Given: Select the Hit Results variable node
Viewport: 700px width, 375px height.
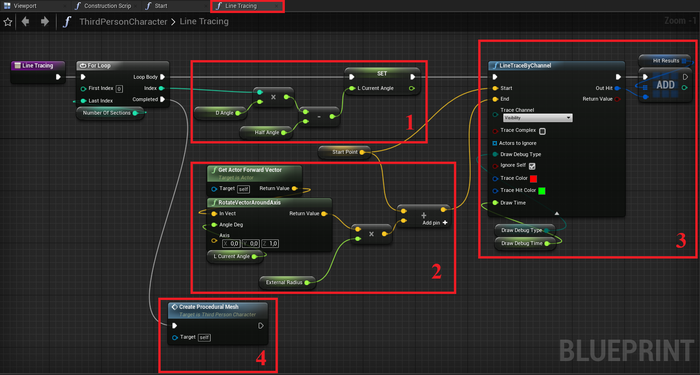Looking at the screenshot, I should [665, 61].
